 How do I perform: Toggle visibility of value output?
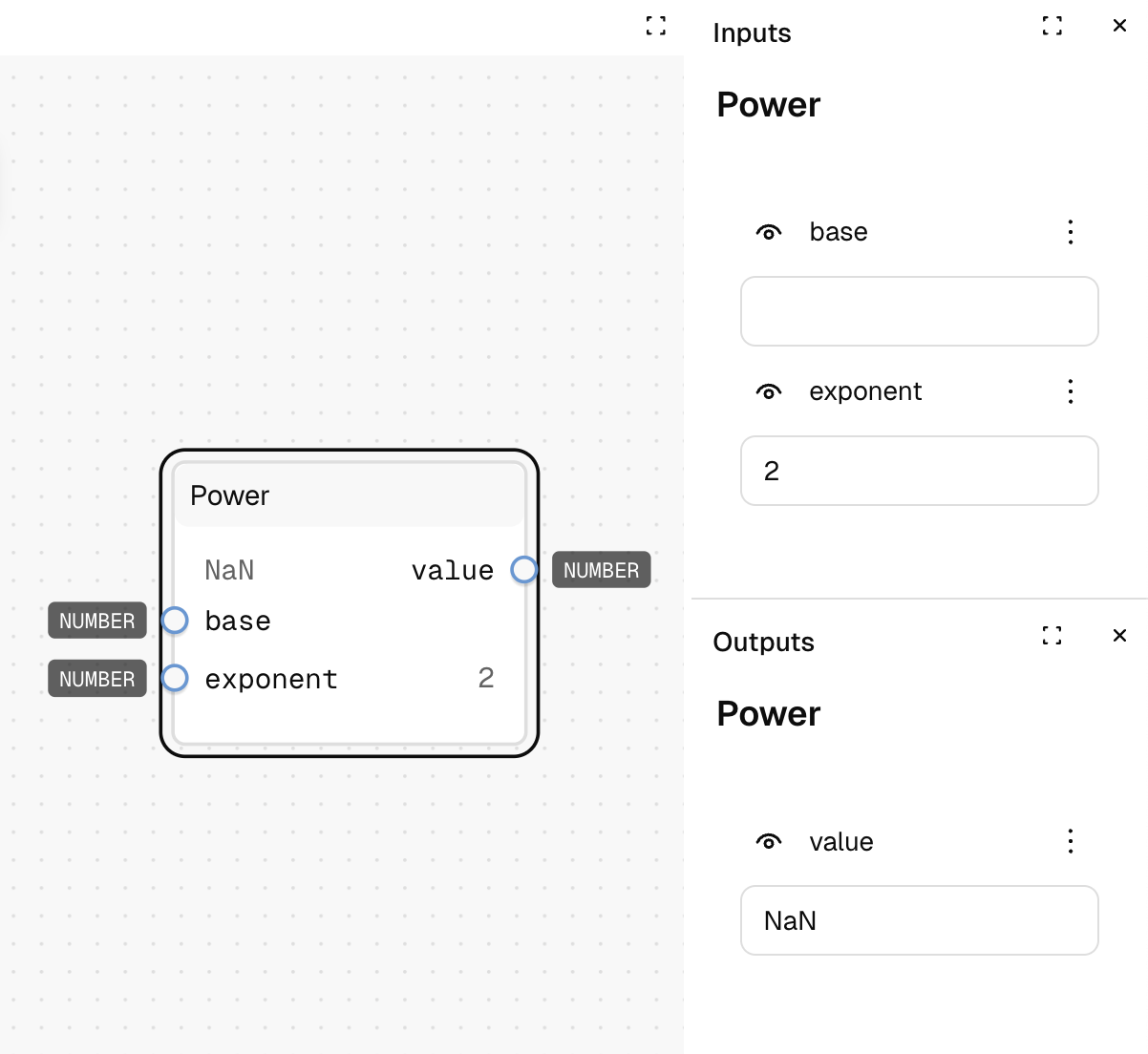(x=769, y=841)
